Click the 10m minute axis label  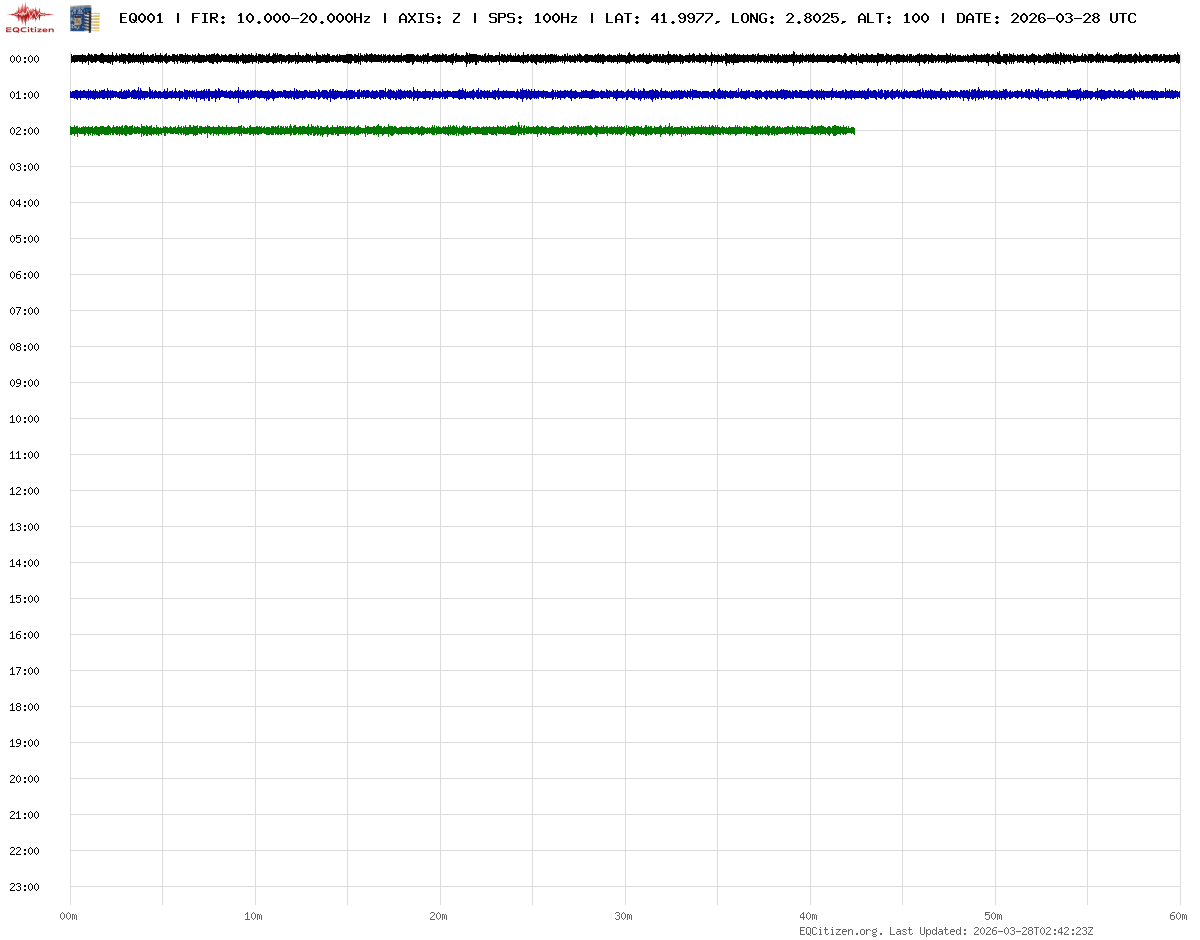click(254, 916)
